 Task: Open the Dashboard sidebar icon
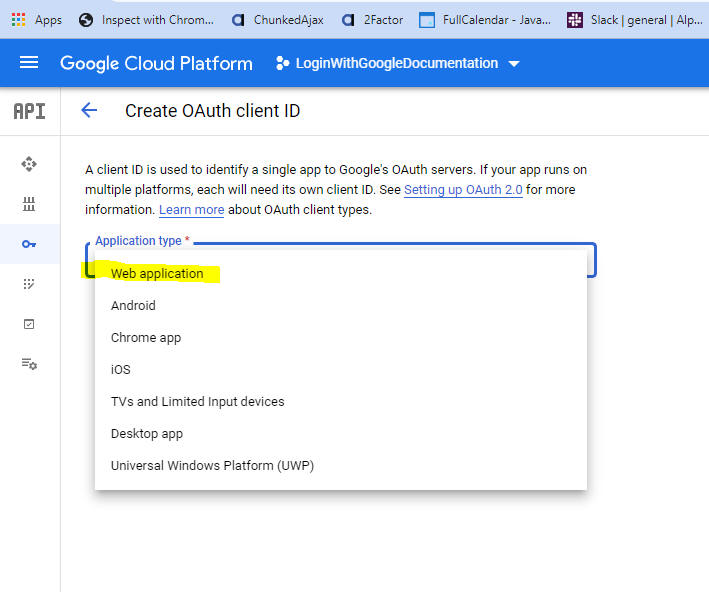tap(29, 164)
